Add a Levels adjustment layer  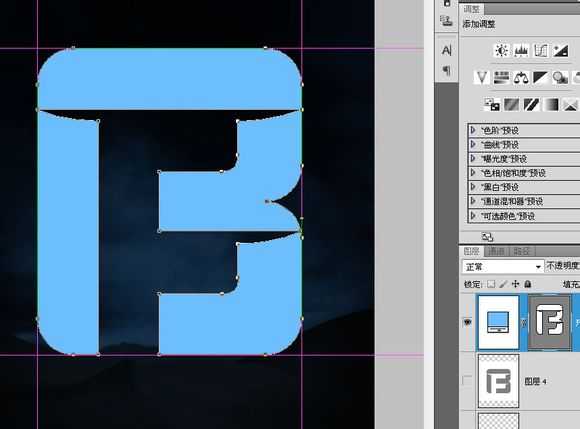click(x=521, y=50)
